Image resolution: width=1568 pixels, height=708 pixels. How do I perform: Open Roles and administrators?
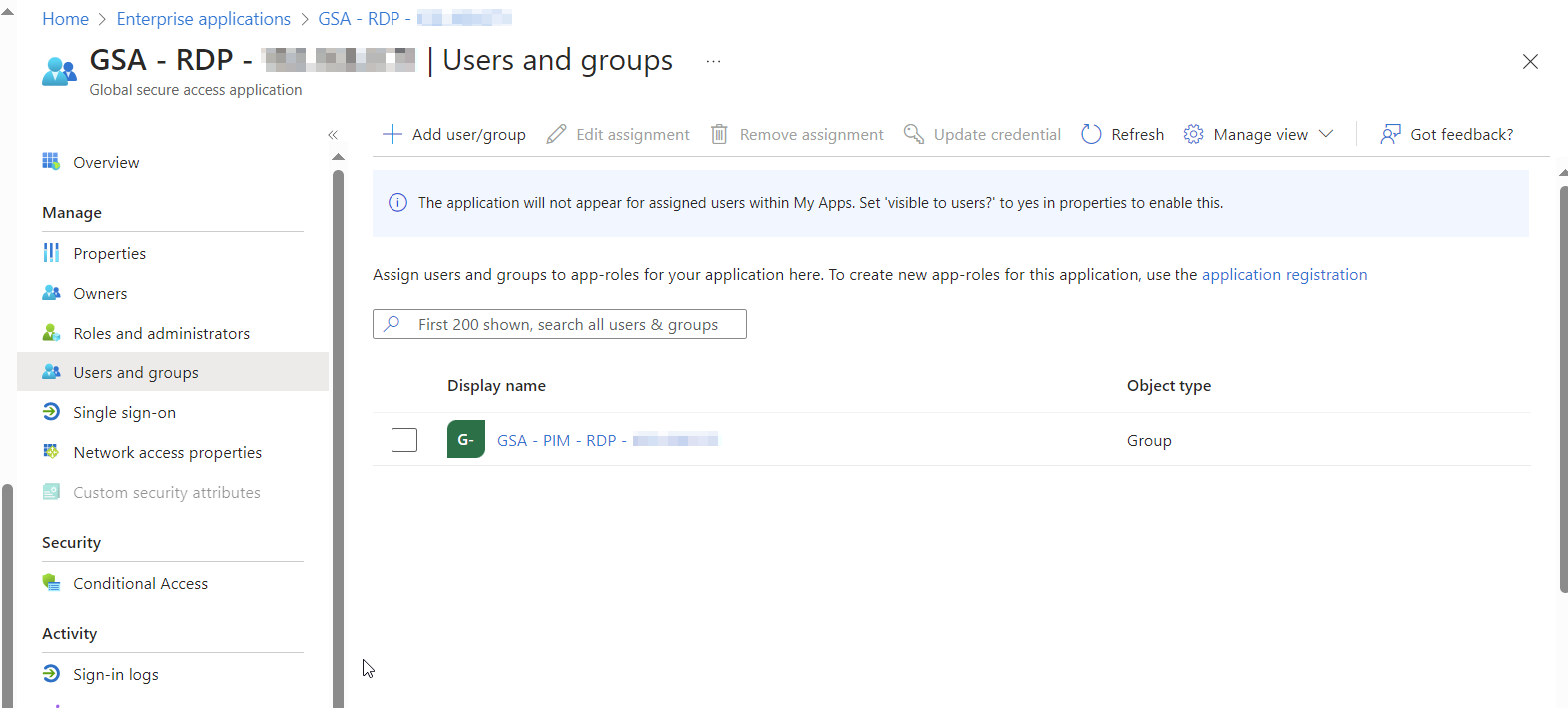pyautogui.click(x=173, y=333)
